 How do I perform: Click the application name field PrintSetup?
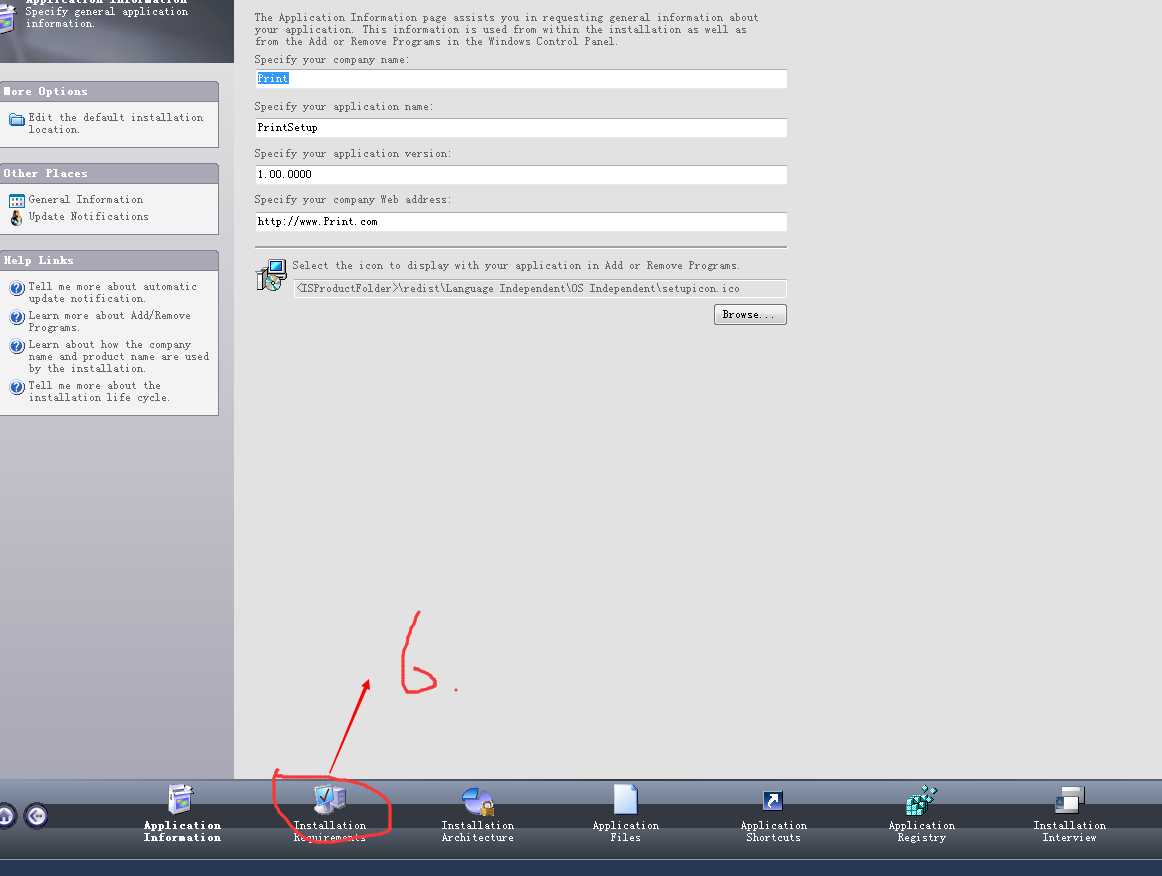tap(520, 127)
